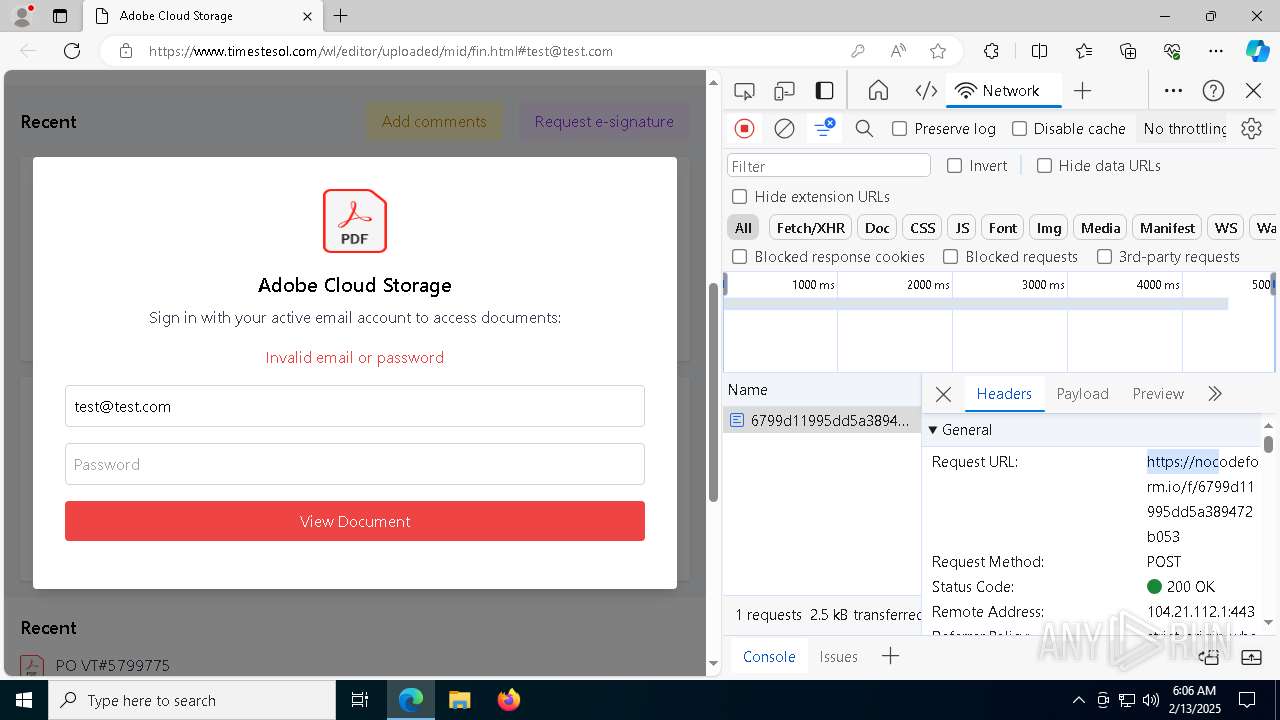Add this page to favorites
This screenshot has height=720, width=1280.
[938, 51]
